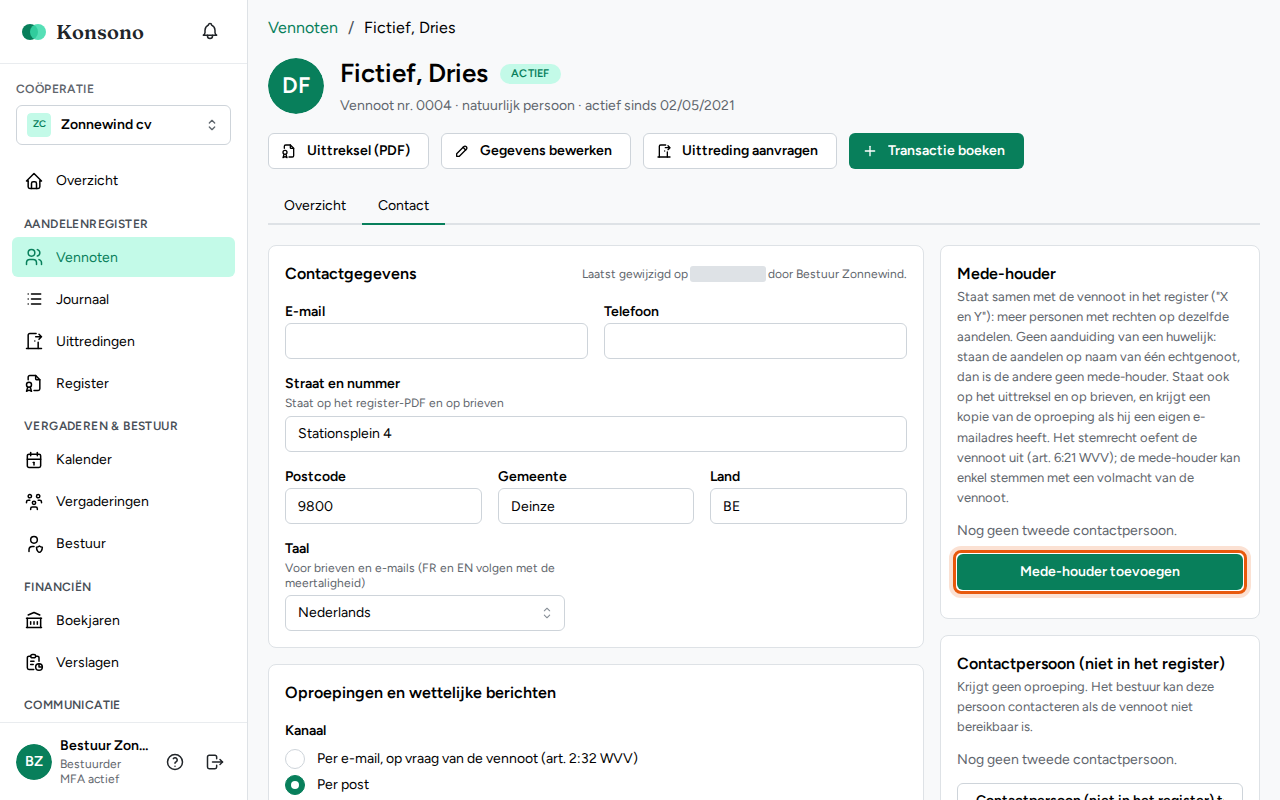Viewport: 1280px width, 800px height.
Task: Select the Per e-mail radio option
Action: coord(295,758)
